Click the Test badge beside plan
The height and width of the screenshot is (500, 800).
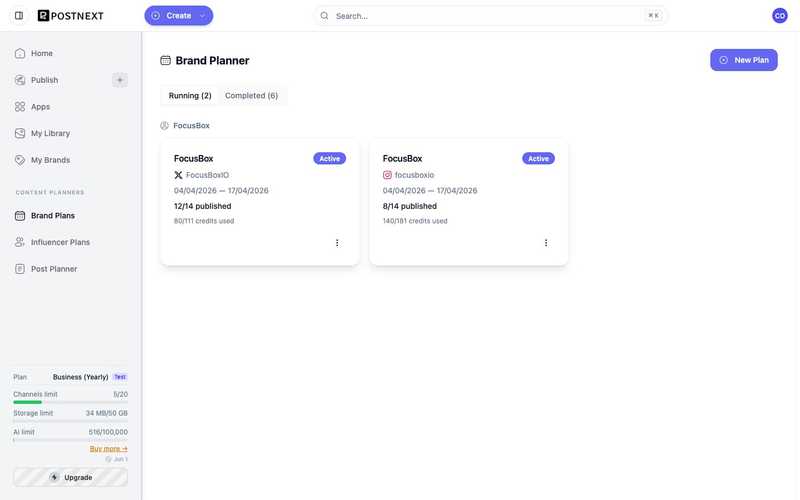(120, 377)
